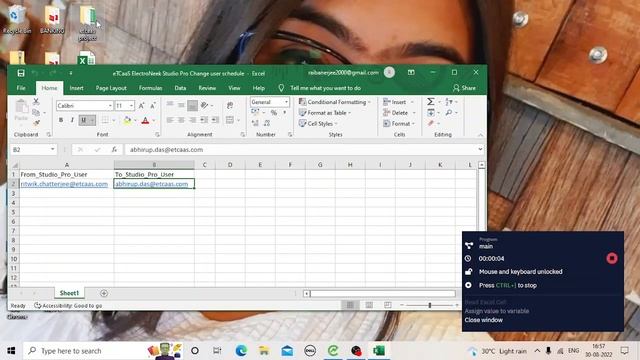This screenshot has width=640, height=360.
Task: Copy the selected cell
Action: click(36, 112)
